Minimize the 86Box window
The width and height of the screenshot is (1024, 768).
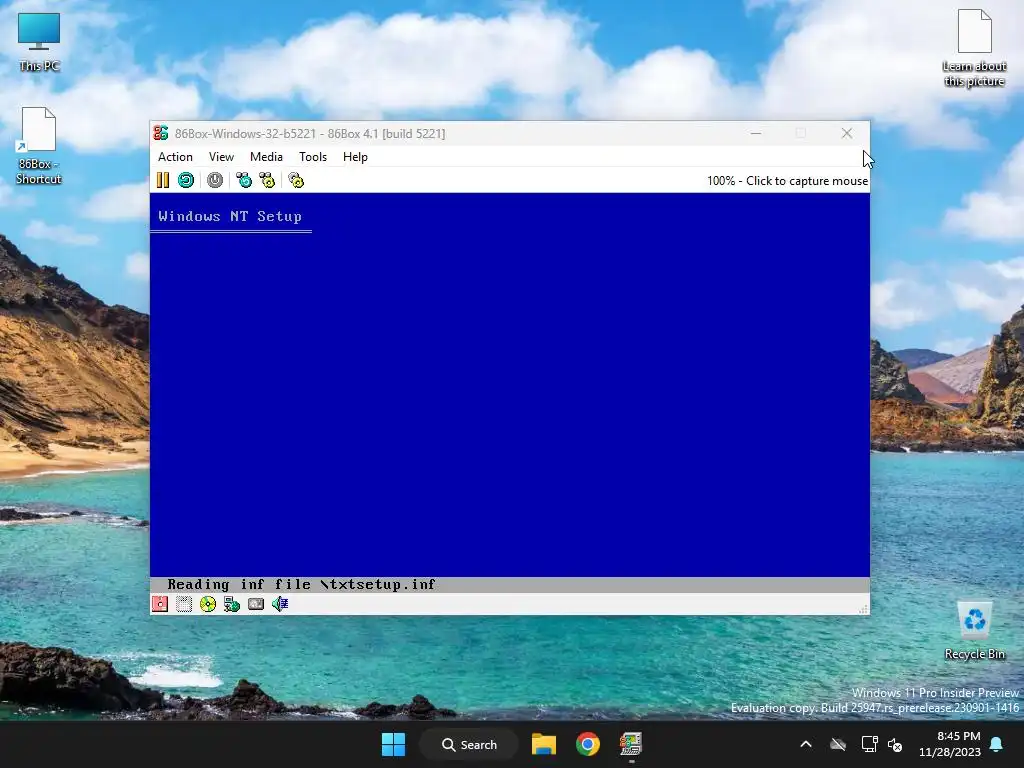click(x=756, y=133)
